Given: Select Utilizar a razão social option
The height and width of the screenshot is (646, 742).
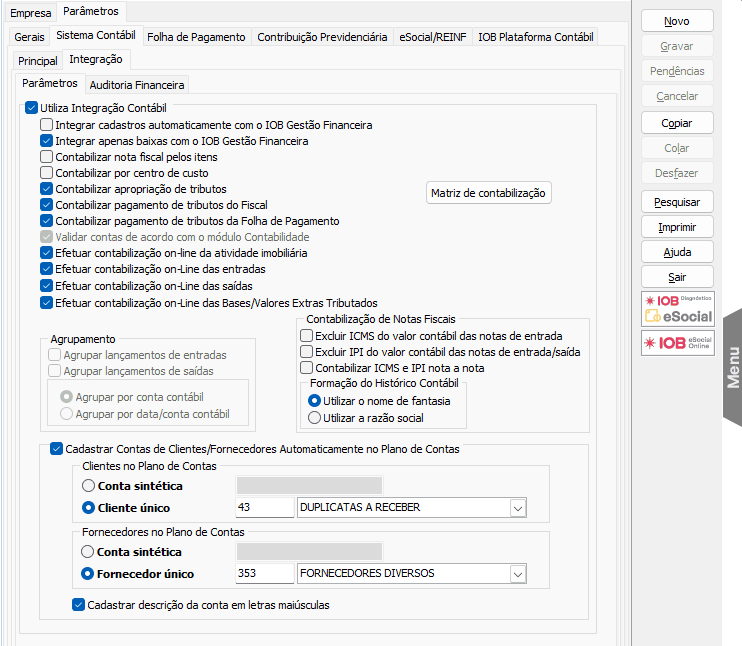Looking at the screenshot, I should point(315,418).
